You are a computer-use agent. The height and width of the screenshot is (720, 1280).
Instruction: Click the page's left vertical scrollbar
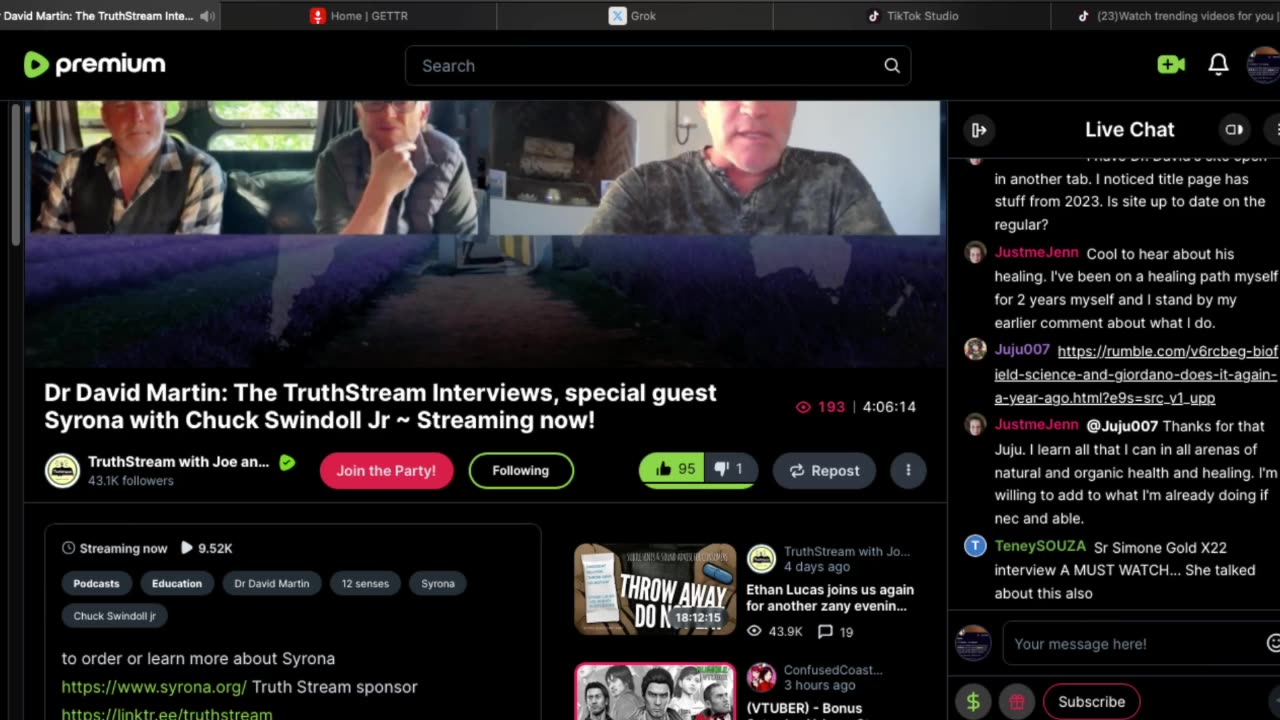pyautogui.click(x=15, y=175)
